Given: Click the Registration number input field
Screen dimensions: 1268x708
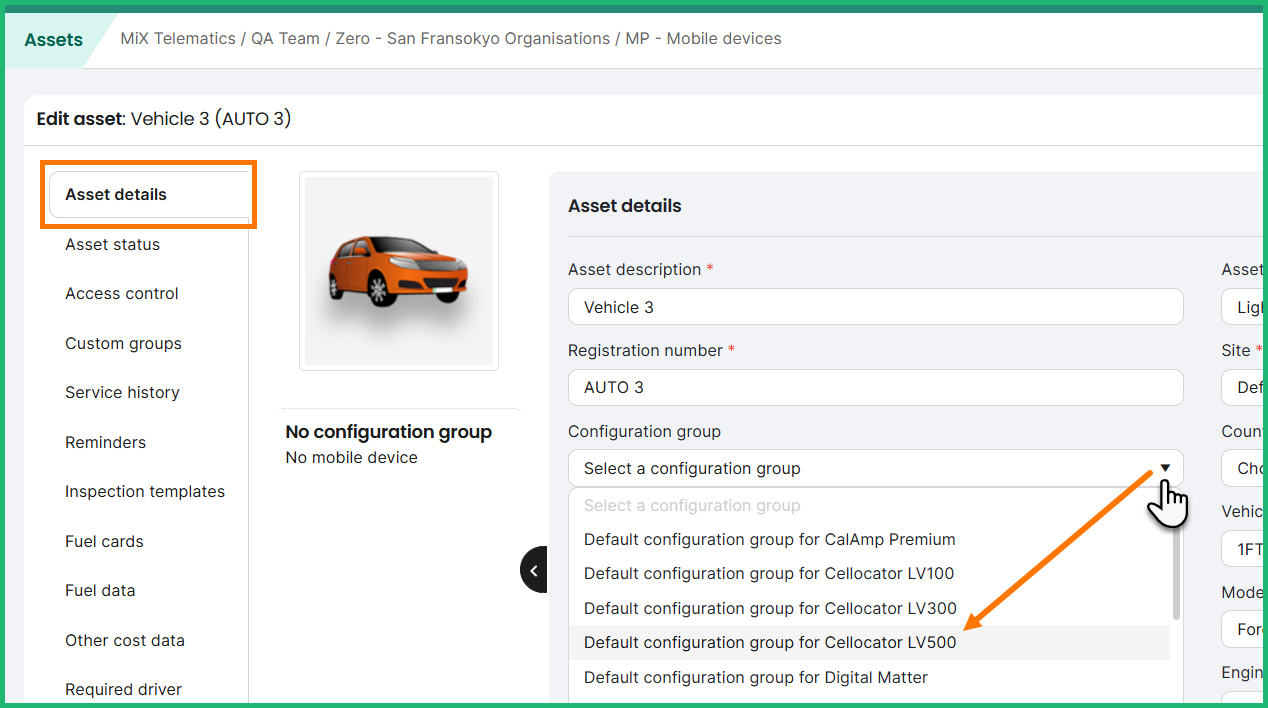Looking at the screenshot, I should coord(876,387).
